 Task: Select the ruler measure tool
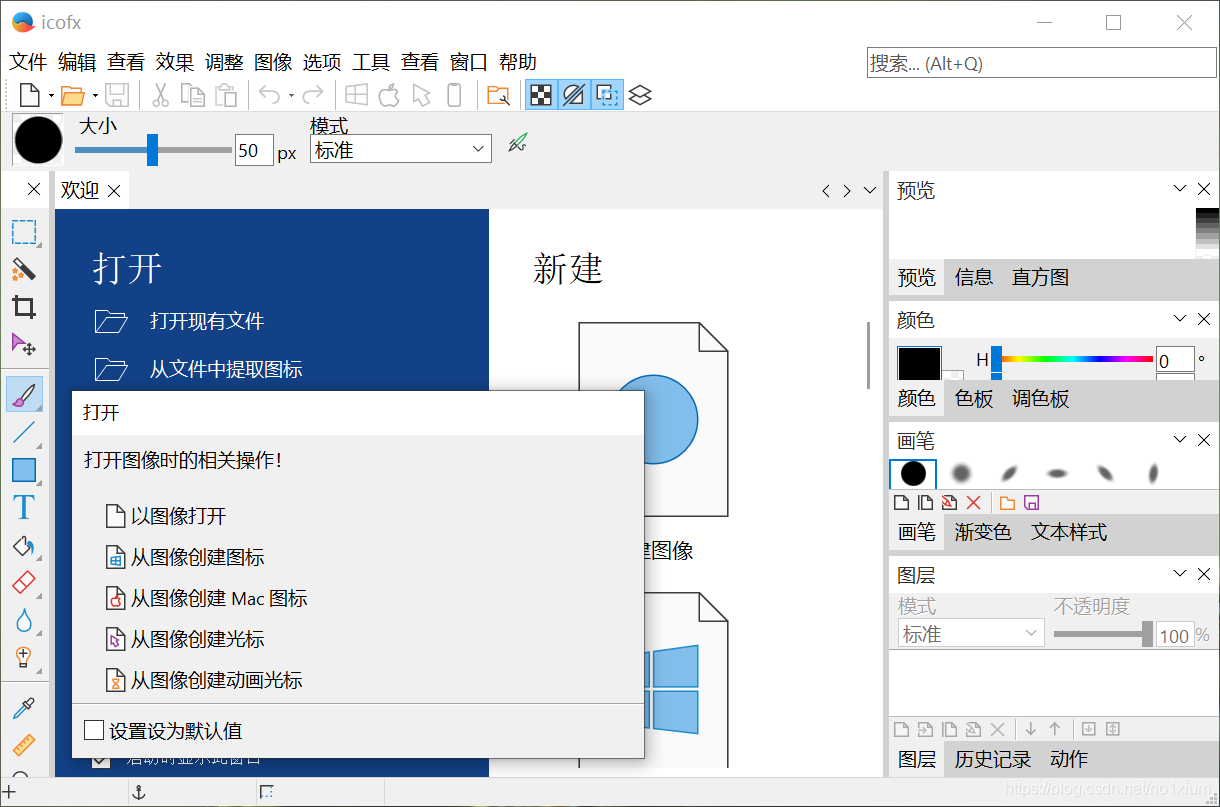pos(24,745)
